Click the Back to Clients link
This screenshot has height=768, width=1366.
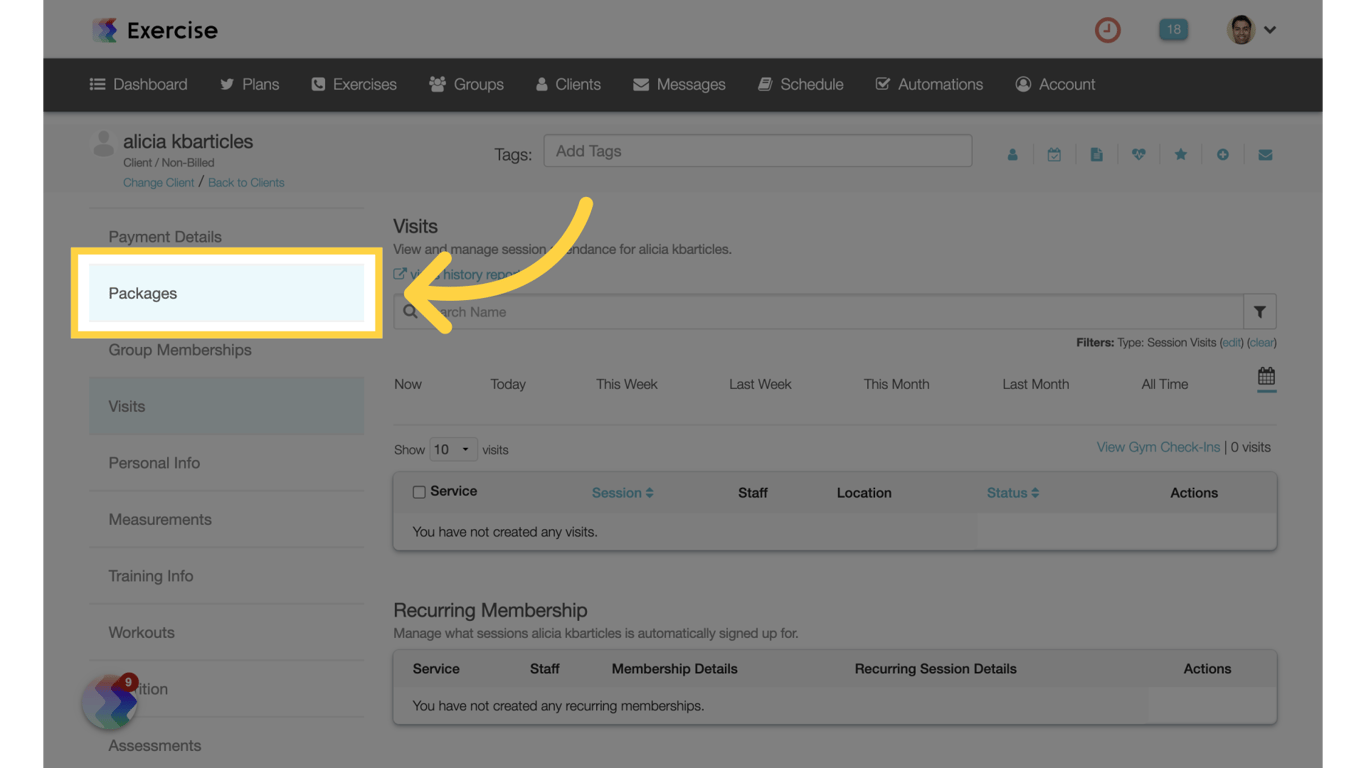246,183
